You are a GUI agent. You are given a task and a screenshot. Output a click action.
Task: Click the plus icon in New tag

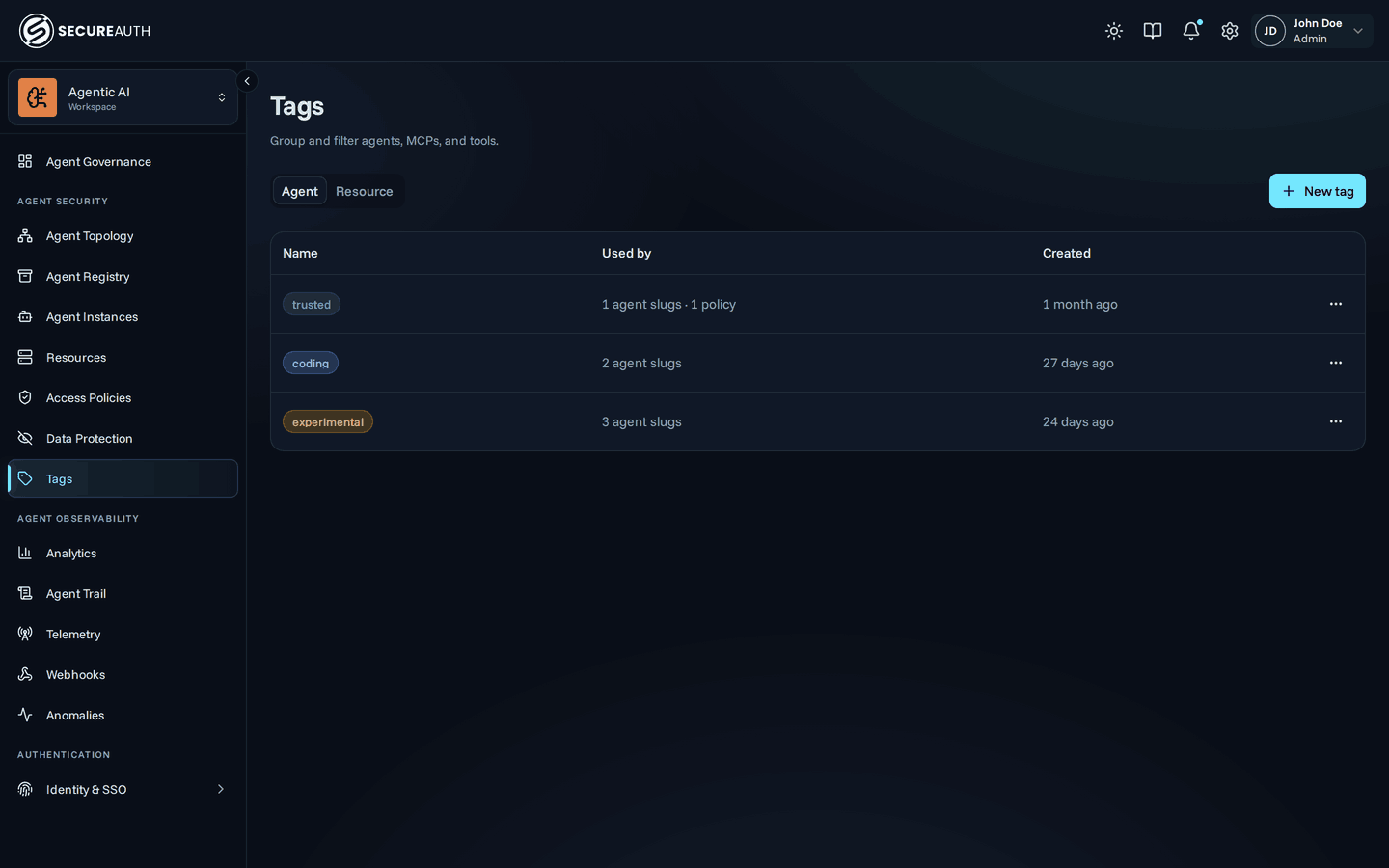point(1289,191)
